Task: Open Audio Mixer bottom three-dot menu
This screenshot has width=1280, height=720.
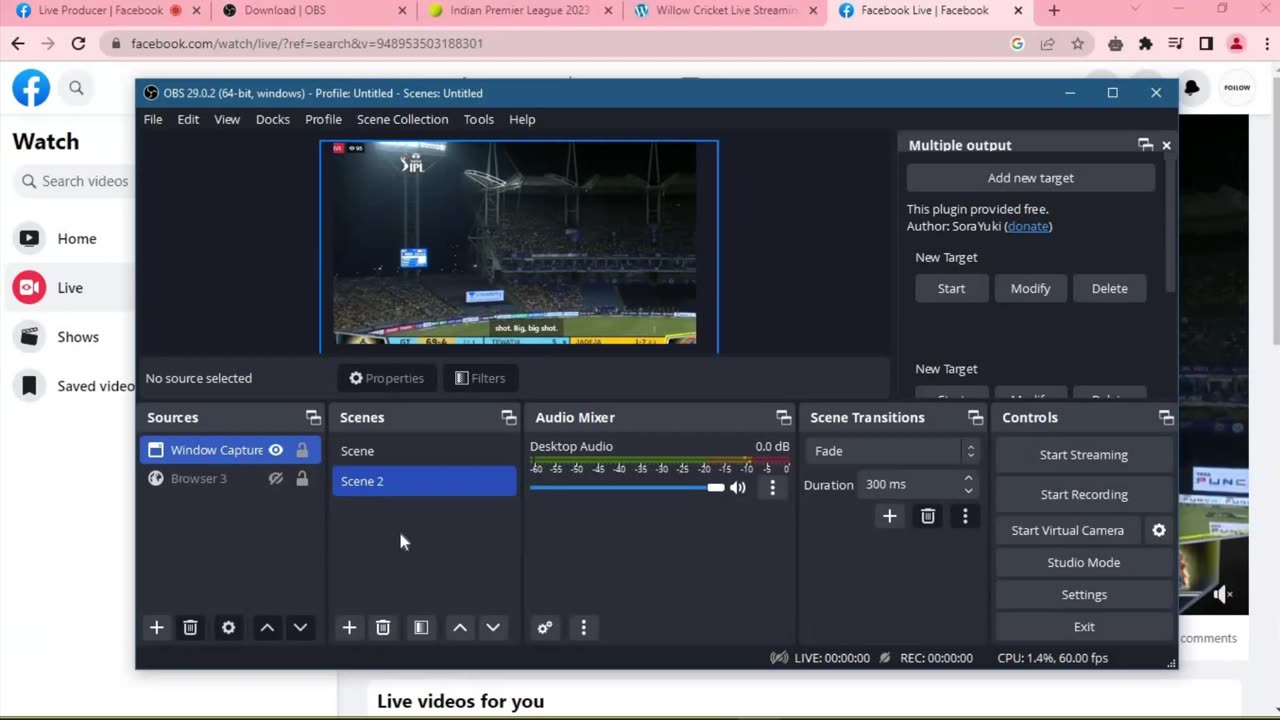Action: pyautogui.click(x=584, y=627)
